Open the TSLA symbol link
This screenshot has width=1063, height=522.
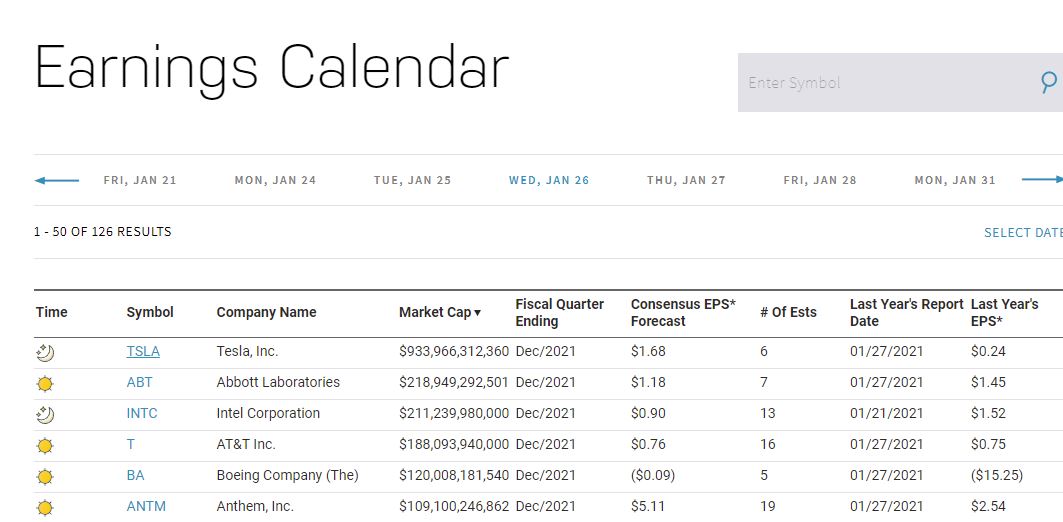pos(143,352)
